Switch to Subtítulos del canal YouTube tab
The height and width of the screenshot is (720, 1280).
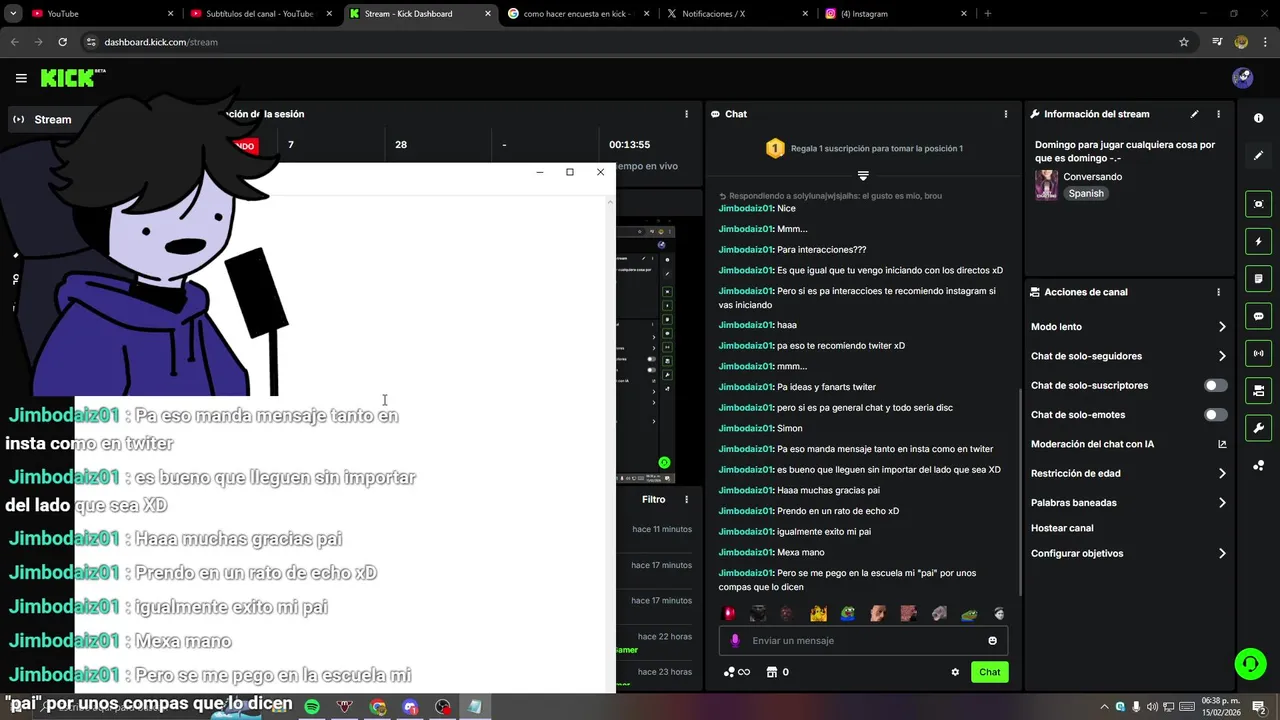[x=262, y=14]
